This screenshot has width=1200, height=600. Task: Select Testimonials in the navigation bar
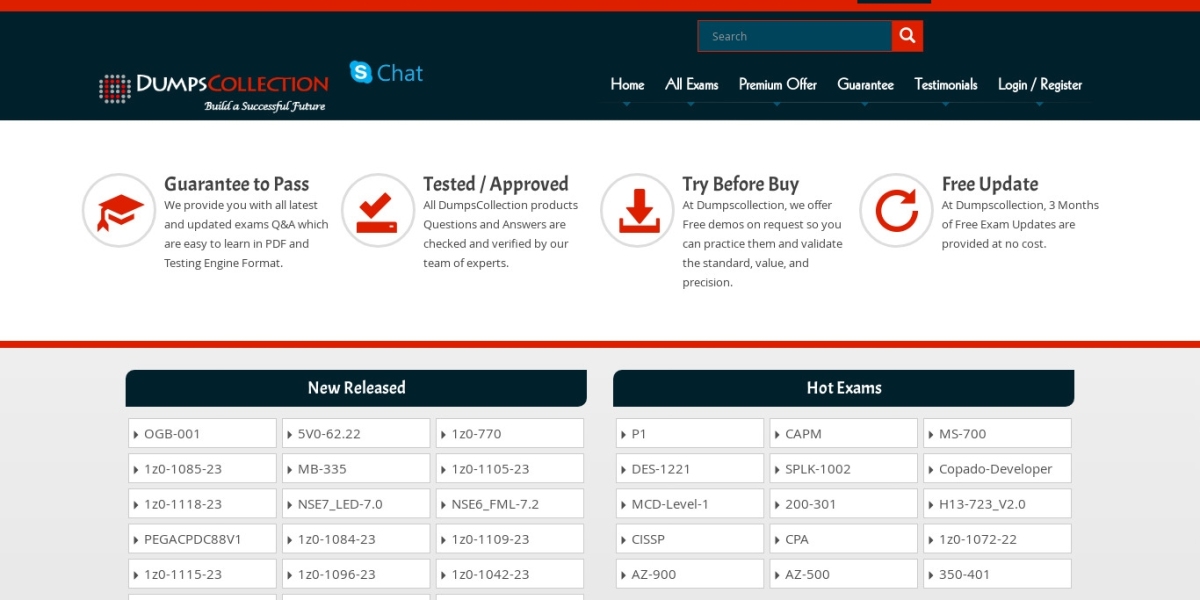click(946, 85)
